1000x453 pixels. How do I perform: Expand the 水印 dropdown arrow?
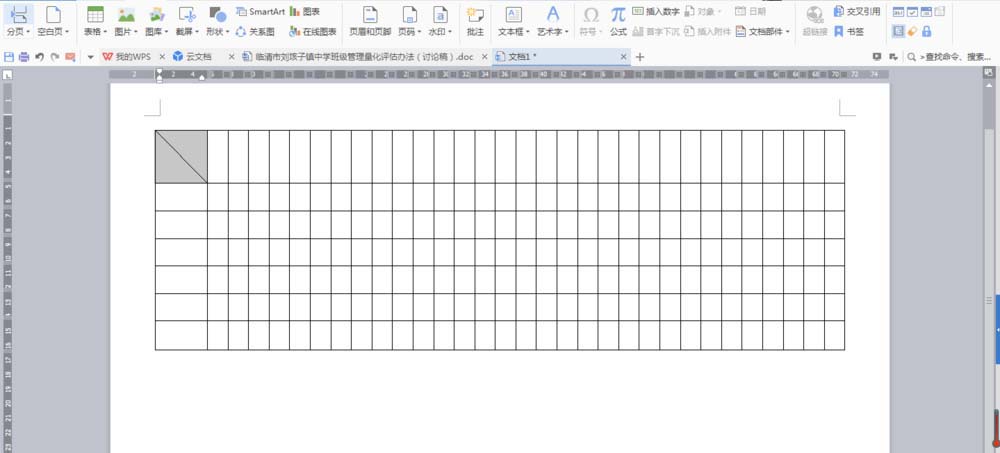450,32
